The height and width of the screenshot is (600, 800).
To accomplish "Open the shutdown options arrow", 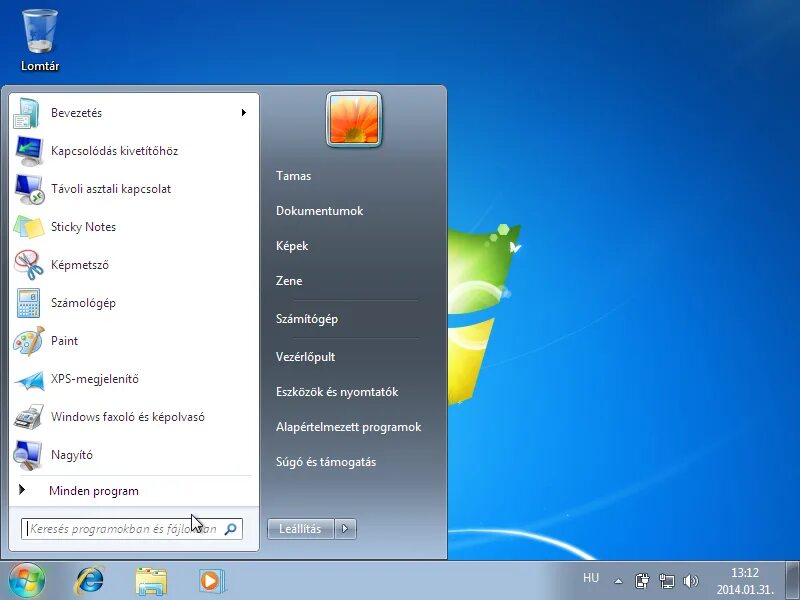I will [345, 529].
